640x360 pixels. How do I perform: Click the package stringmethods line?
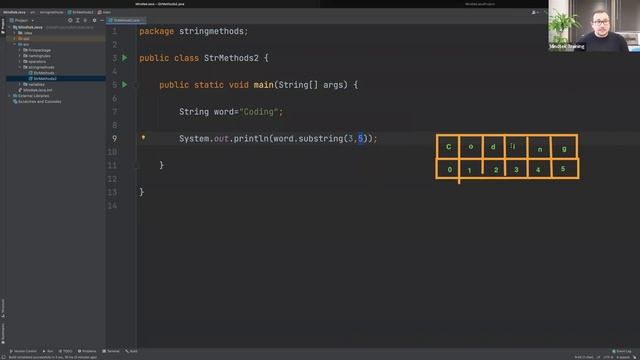pos(193,31)
